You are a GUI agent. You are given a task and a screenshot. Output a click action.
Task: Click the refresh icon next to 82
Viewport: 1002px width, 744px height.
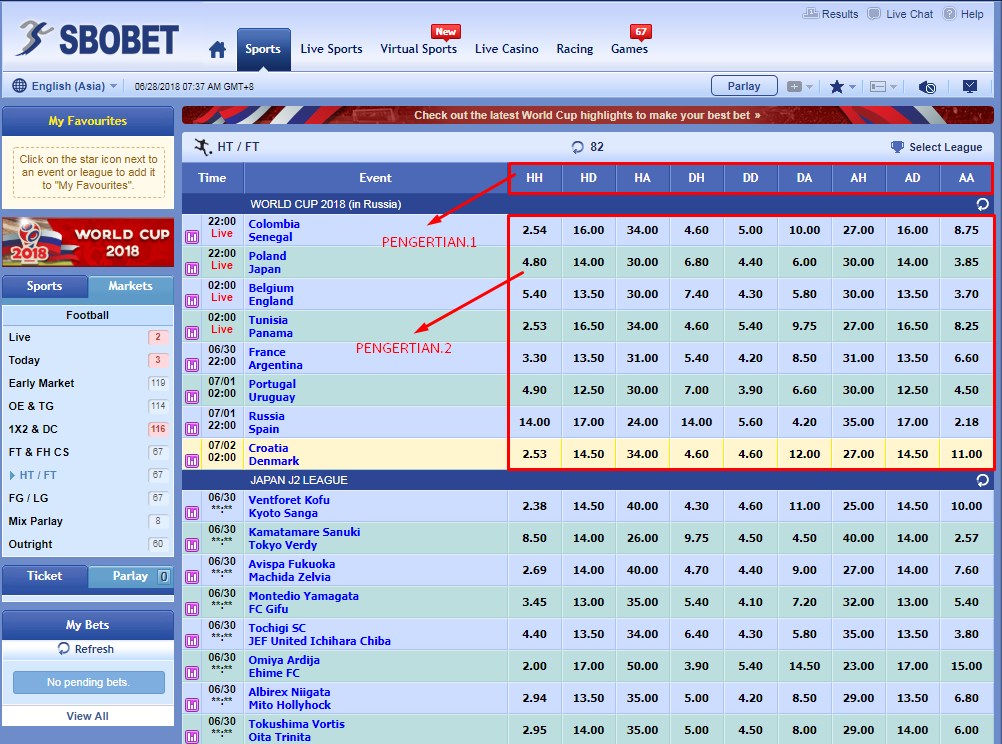(x=578, y=147)
